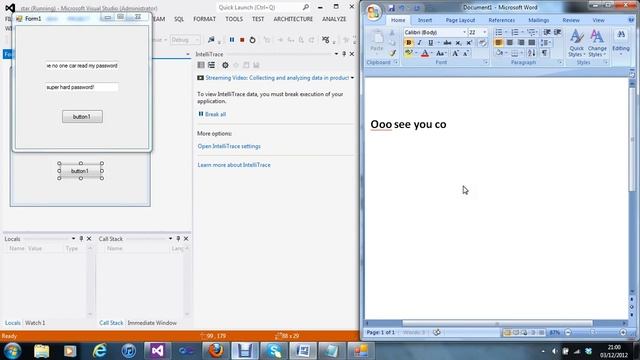Open IntelliTrace window position dropdown arrow
The image size is (640, 360).
pyautogui.click(x=336, y=54)
